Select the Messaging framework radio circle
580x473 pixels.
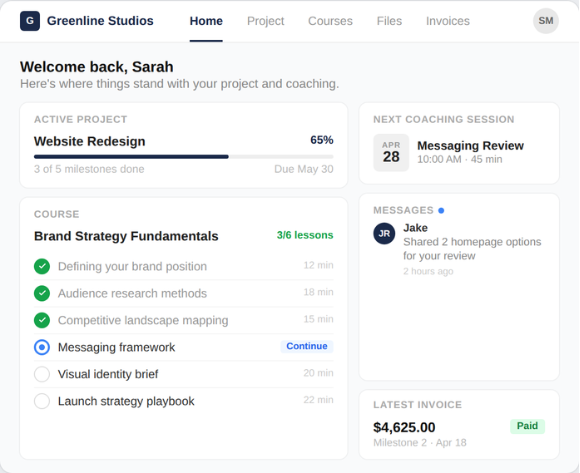(x=42, y=347)
